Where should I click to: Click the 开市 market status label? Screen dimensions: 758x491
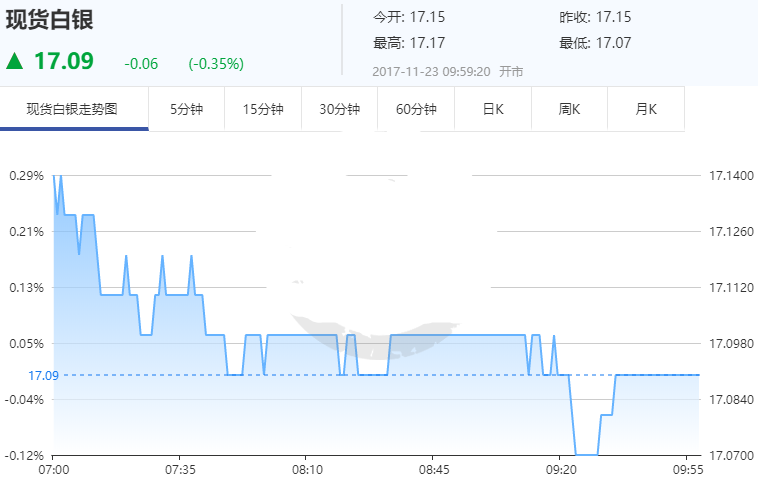510,71
